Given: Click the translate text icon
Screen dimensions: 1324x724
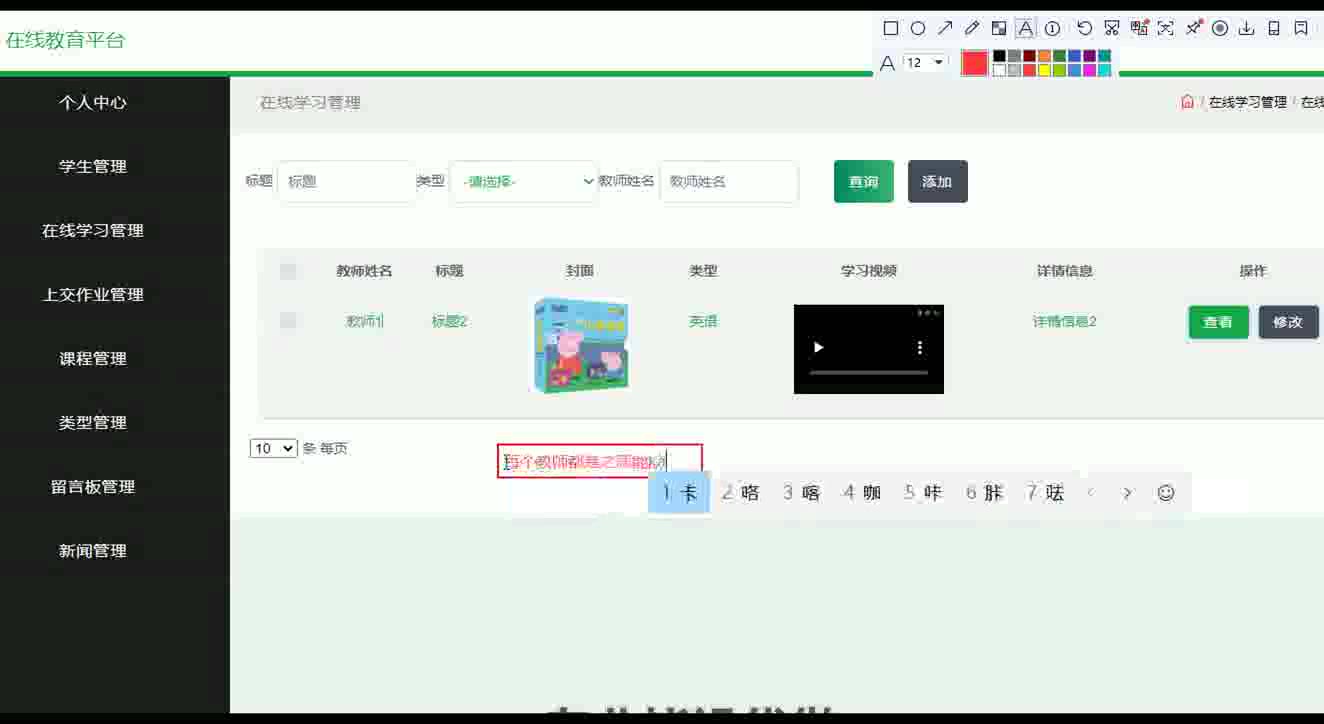Looking at the screenshot, I should (x=1139, y=27).
